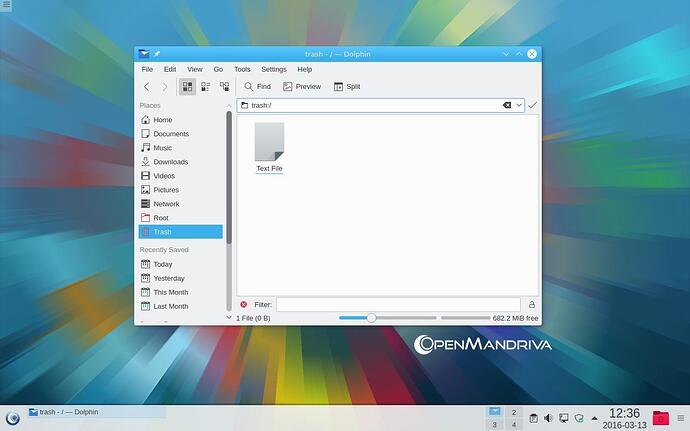Select Trash in Places panel
The image size is (690, 431).
pos(180,232)
